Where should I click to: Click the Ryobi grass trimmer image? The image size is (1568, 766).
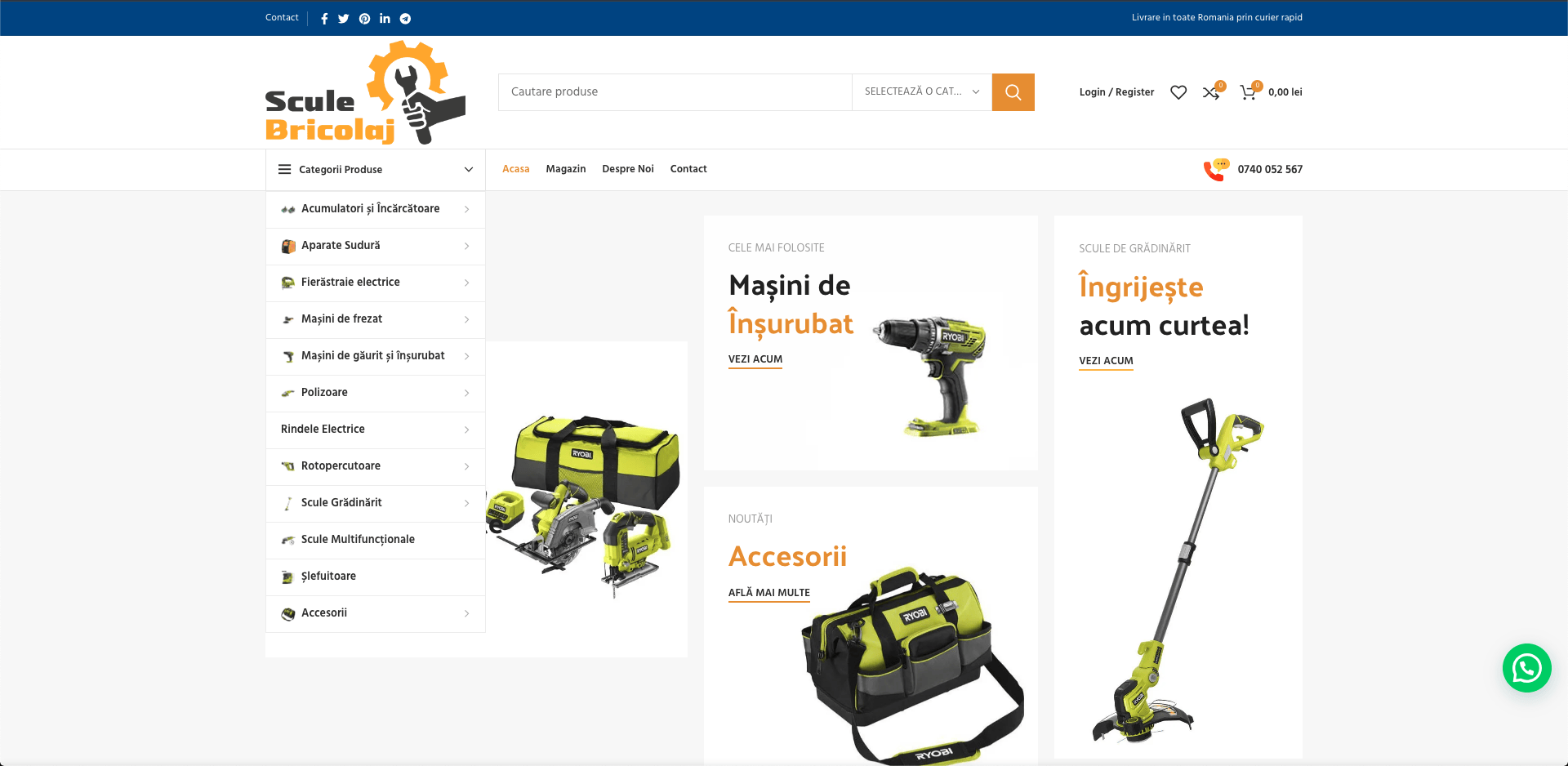tap(1178, 571)
